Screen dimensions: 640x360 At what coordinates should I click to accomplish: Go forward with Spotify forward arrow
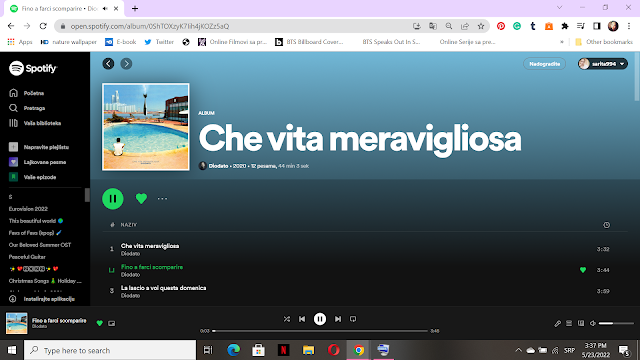click(x=126, y=64)
